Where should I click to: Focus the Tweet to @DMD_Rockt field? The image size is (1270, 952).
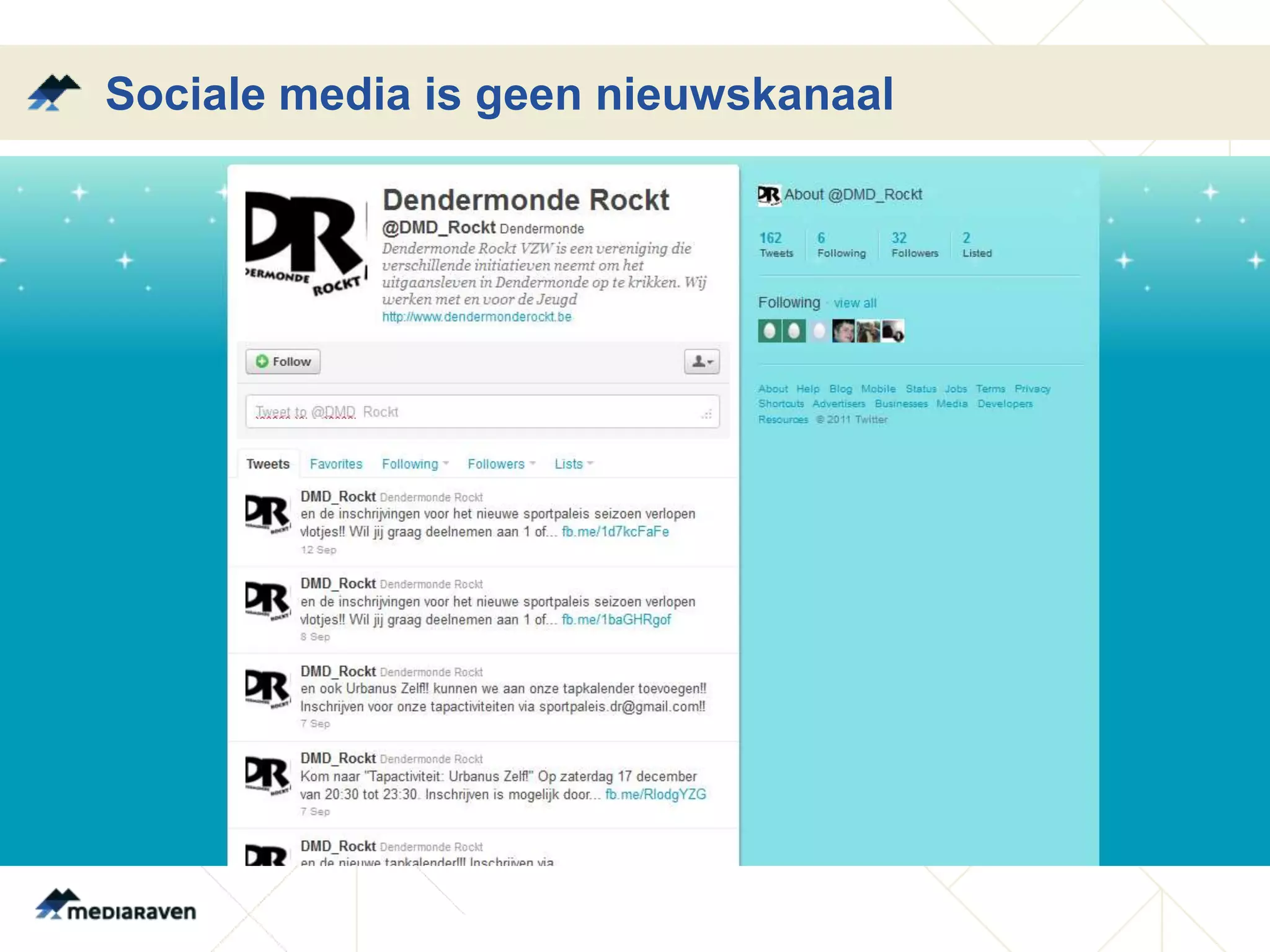[x=482, y=412]
